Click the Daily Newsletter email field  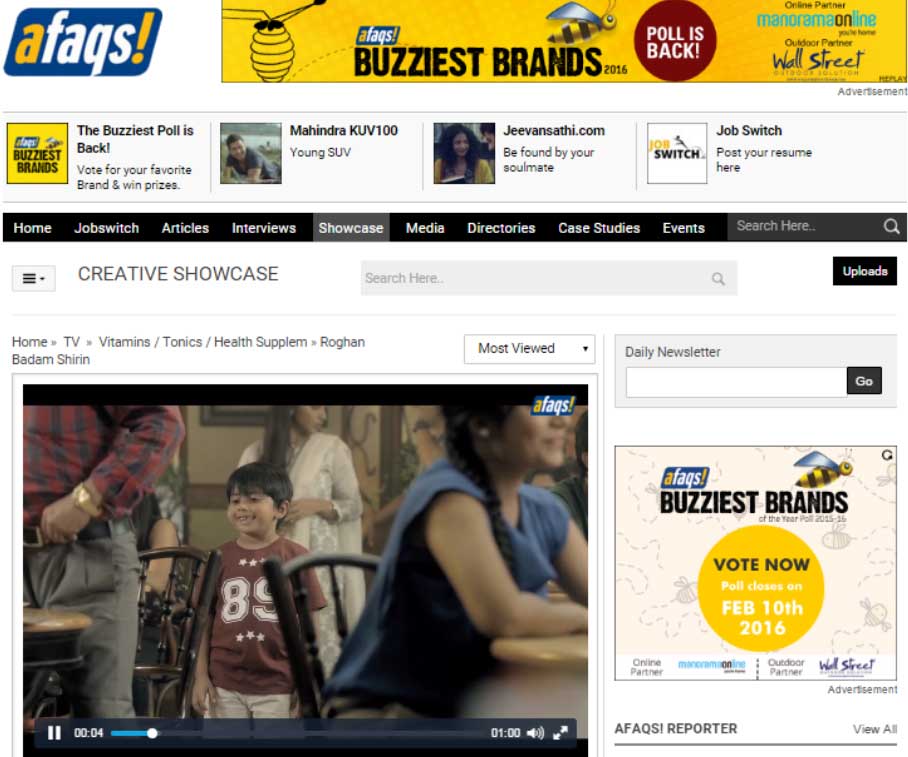(736, 382)
